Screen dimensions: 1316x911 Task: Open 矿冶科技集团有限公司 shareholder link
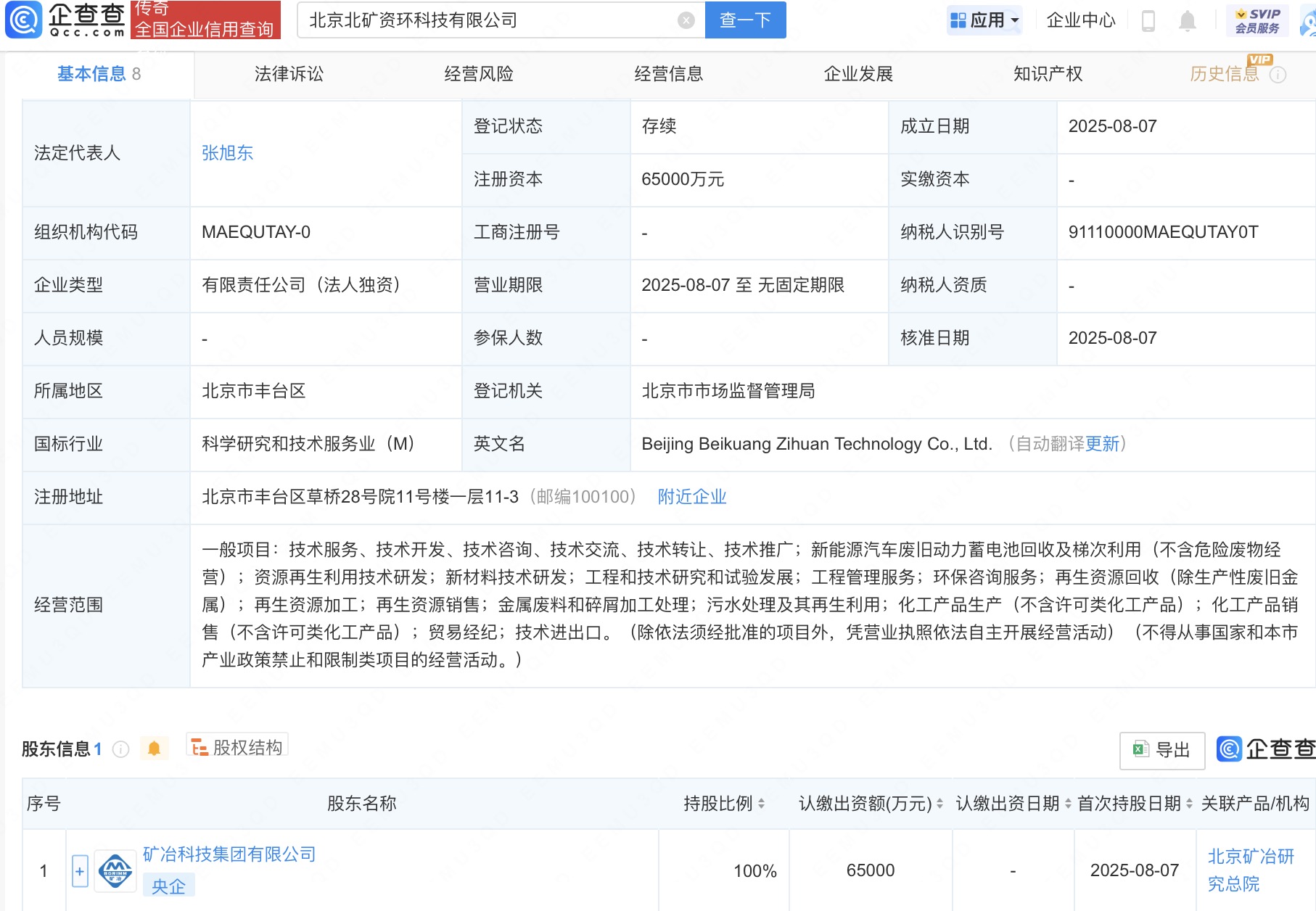[229, 854]
